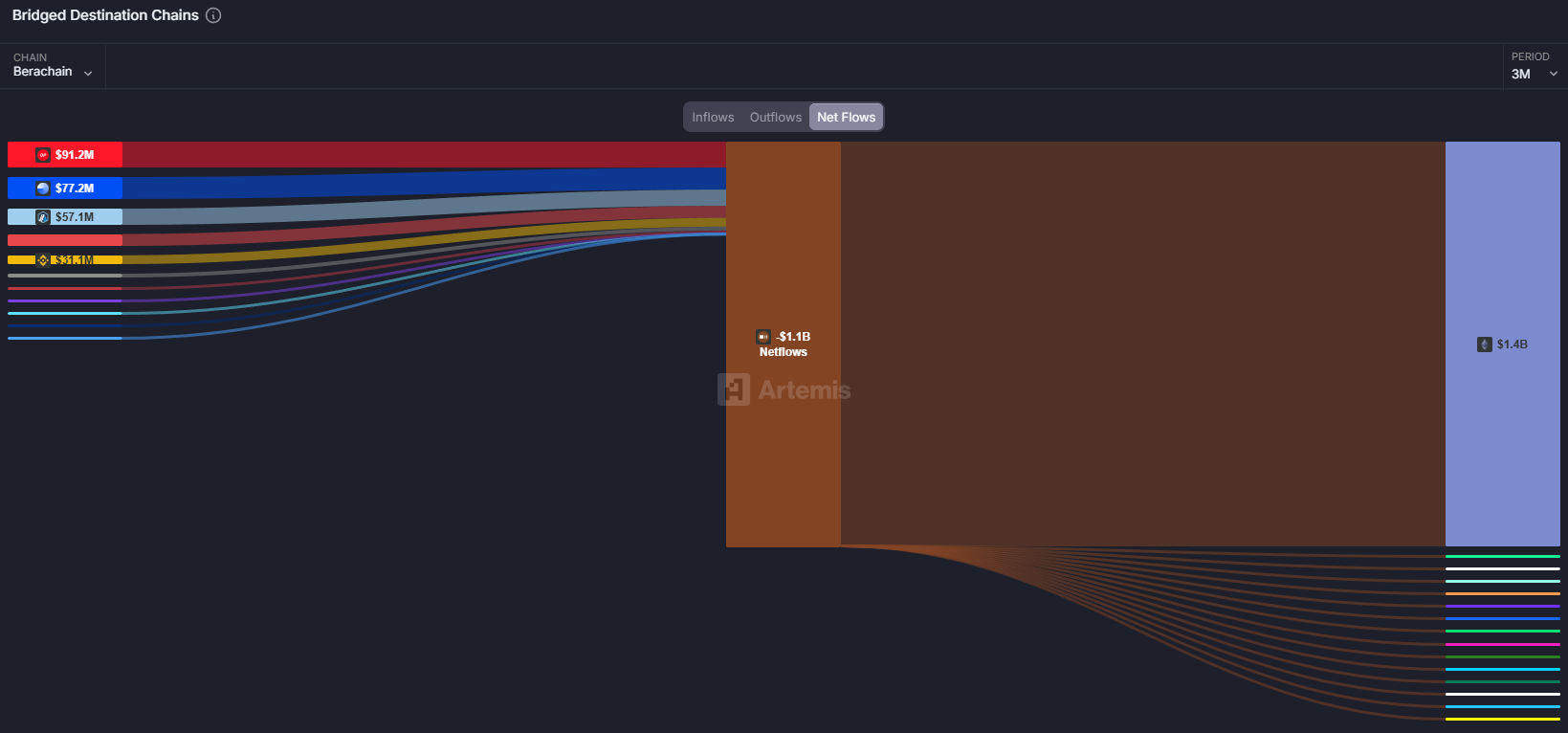Click the Arbitrum icon beside $57.1M
Image resolution: width=1568 pixels, height=733 pixels.
pyautogui.click(x=43, y=217)
